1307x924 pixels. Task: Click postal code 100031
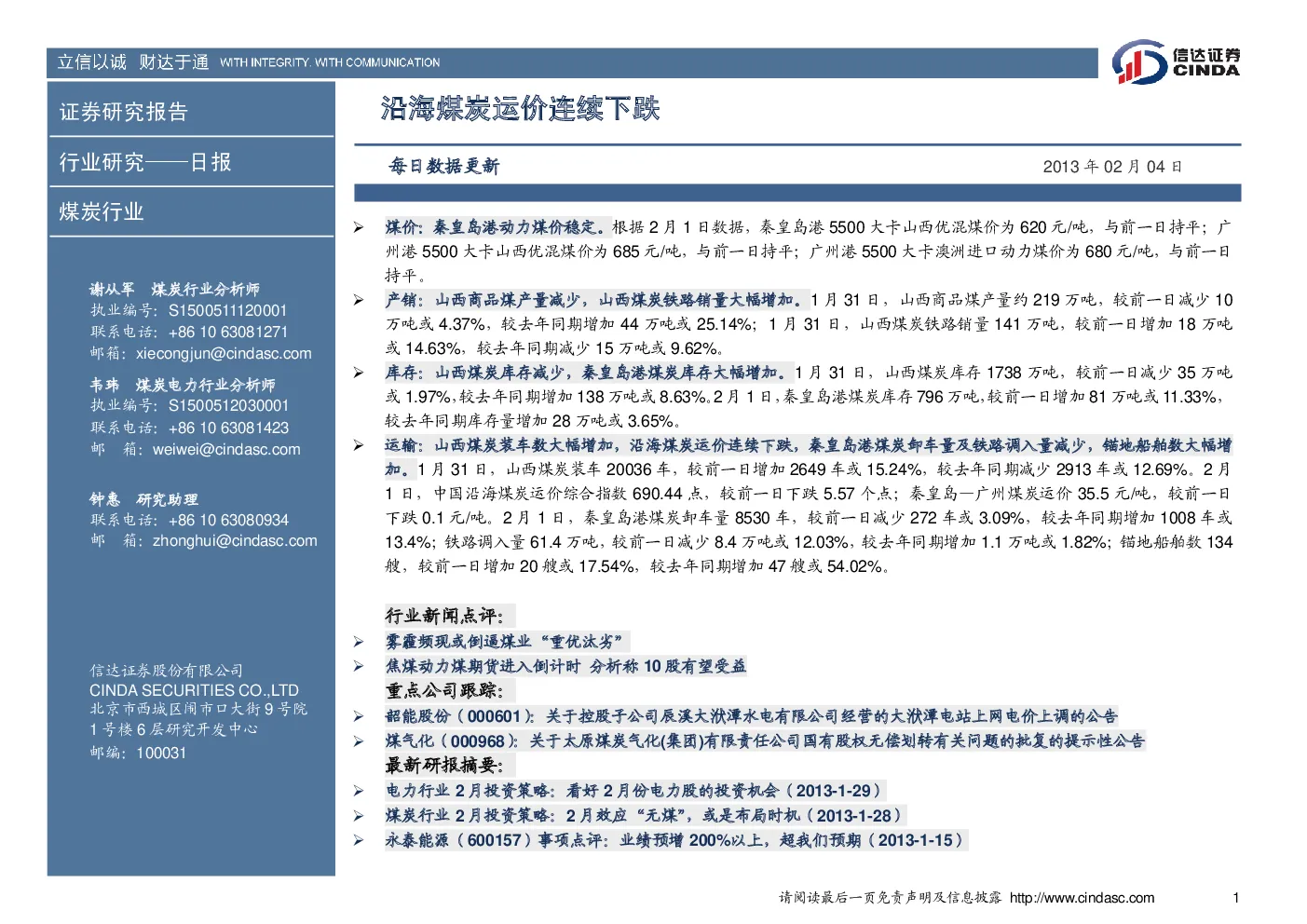(x=161, y=754)
